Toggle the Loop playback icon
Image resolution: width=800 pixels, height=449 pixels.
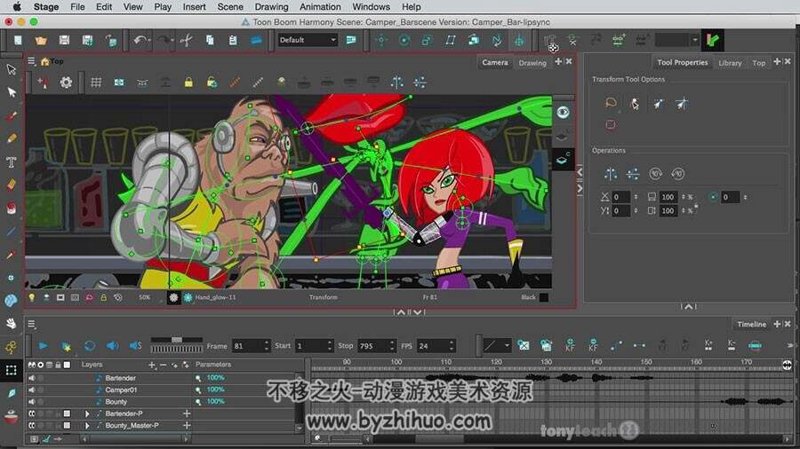[x=90, y=346]
